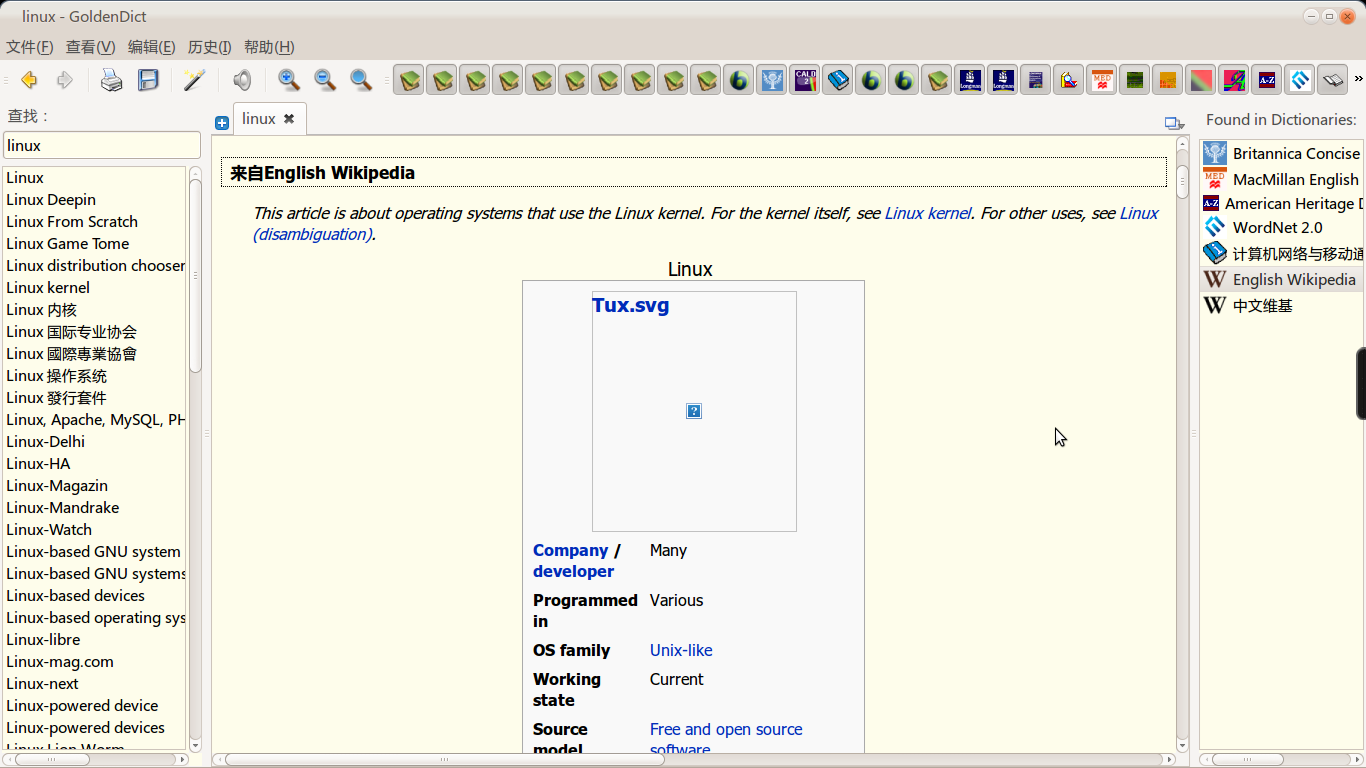The image size is (1366, 768).
Task: Select English Wikipedia in found dictionaries
Action: click(x=1283, y=279)
